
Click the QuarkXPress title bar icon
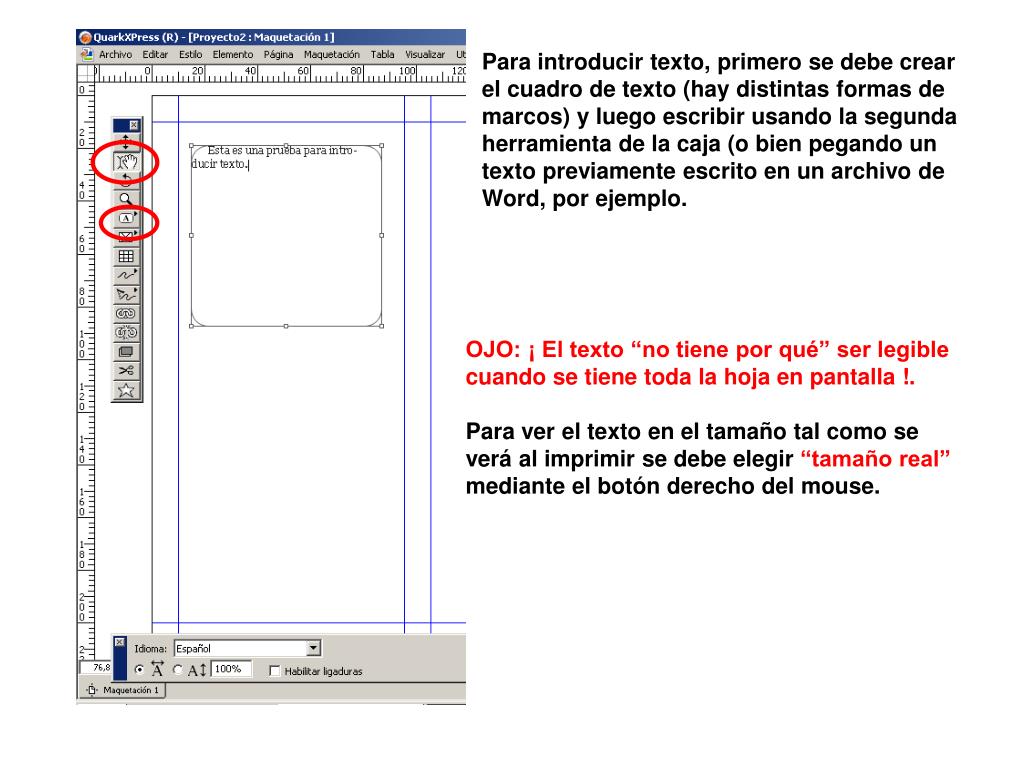(x=85, y=37)
